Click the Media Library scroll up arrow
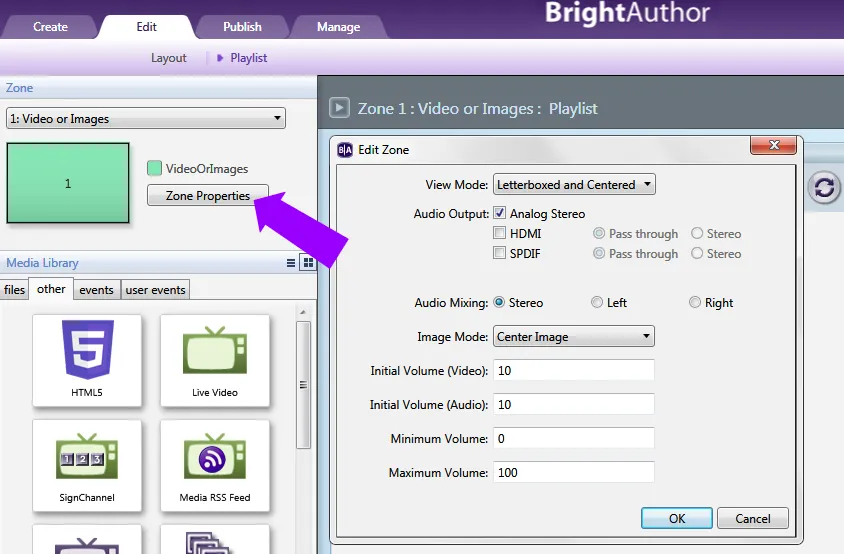The image size is (844, 554). [303, 312]
